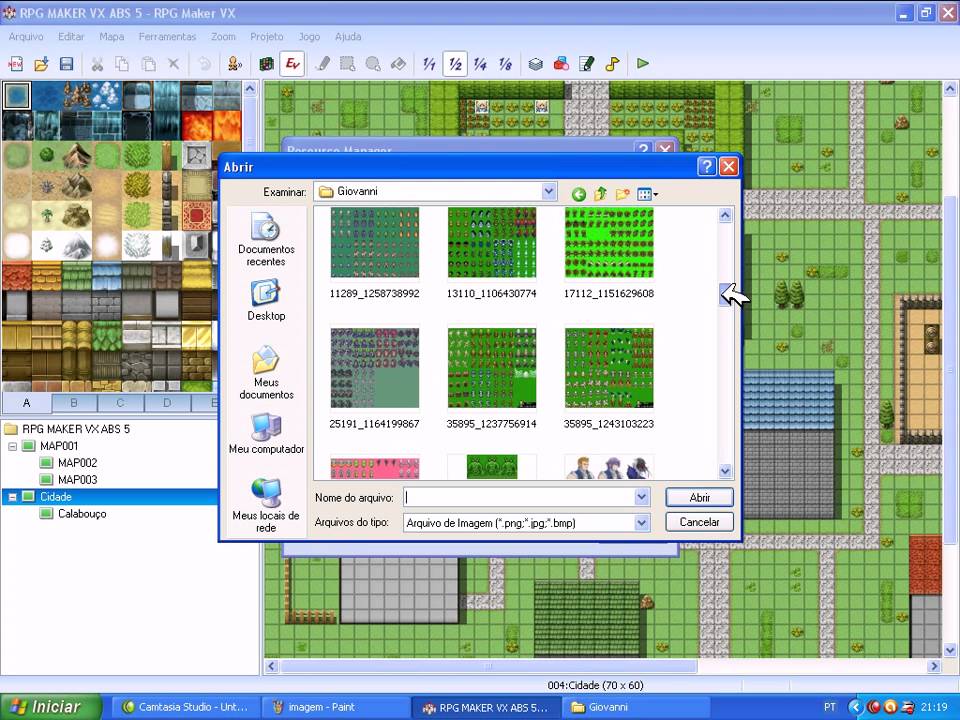This screenshot has width=960, height=720.
Task: Click the Delete X toolbar icon
Action: point(174,64)
